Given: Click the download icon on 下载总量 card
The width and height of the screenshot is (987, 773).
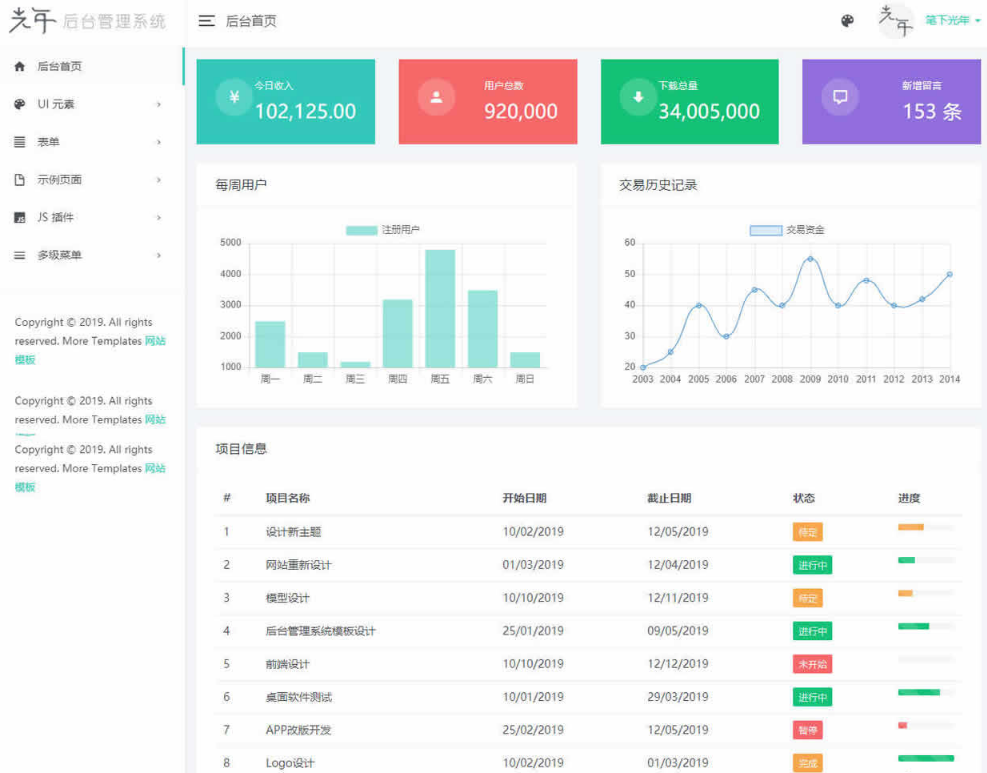Looking at the screenshot, I should [x=638, y=97].
